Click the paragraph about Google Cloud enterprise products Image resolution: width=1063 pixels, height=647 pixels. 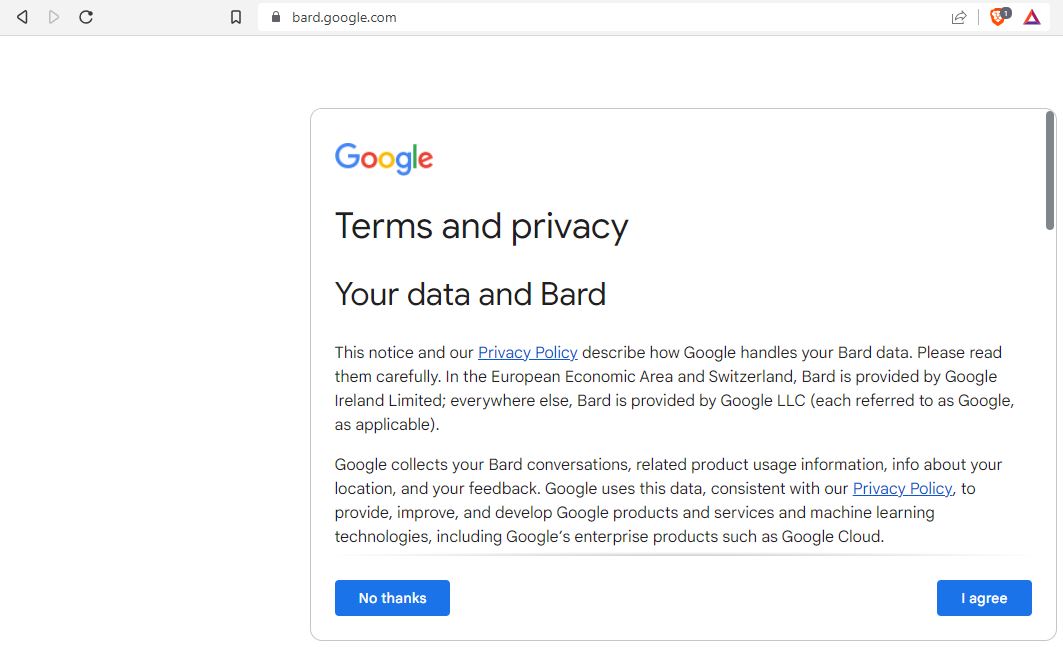tap(668, 501)
